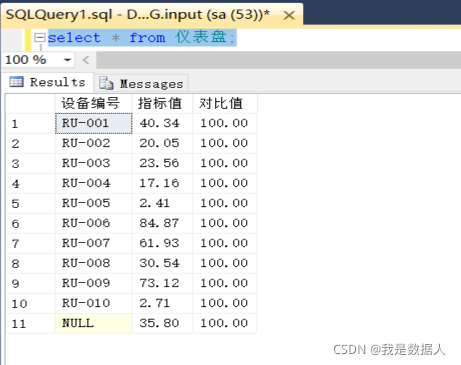This screenshot has height=365, width=461.
Task: Select the 设备编号 column header
Action: coord(93,104)
